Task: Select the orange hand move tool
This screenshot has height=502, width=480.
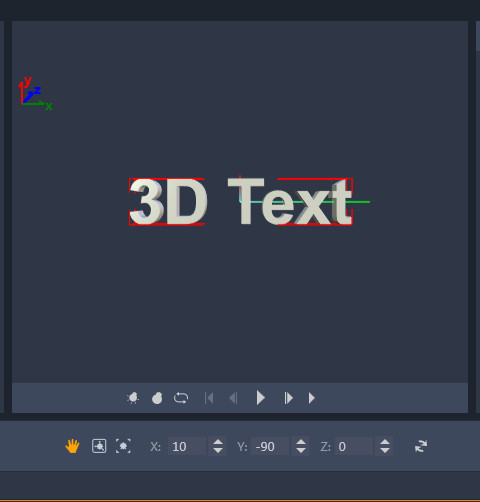Action: click(x=72, y=446)
